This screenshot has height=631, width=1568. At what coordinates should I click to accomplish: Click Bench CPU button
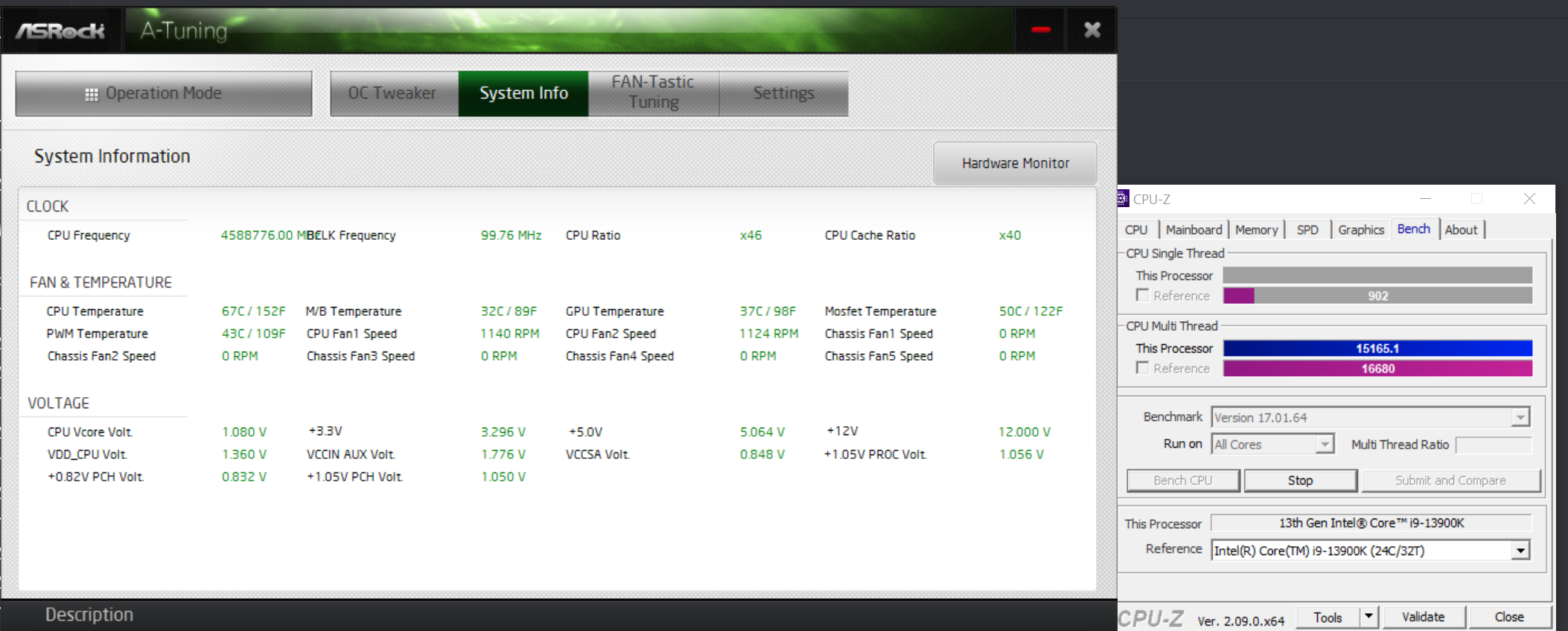(1183, 481)
